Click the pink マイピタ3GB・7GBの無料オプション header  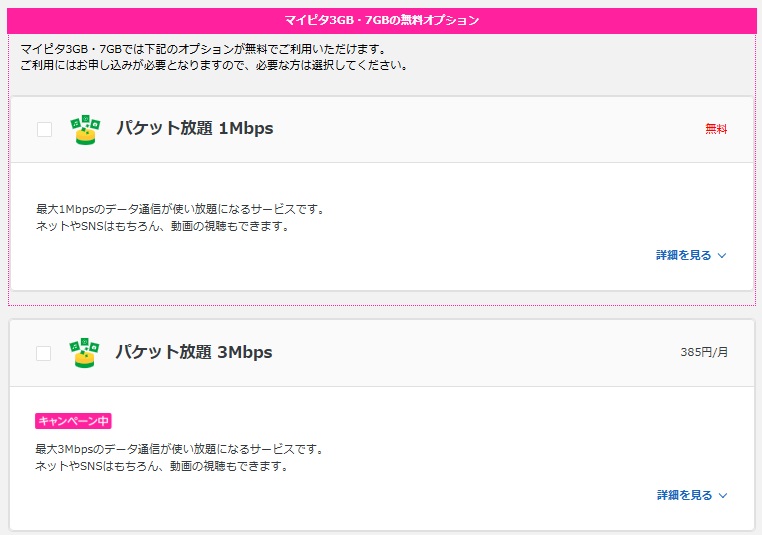click(382, 20)
